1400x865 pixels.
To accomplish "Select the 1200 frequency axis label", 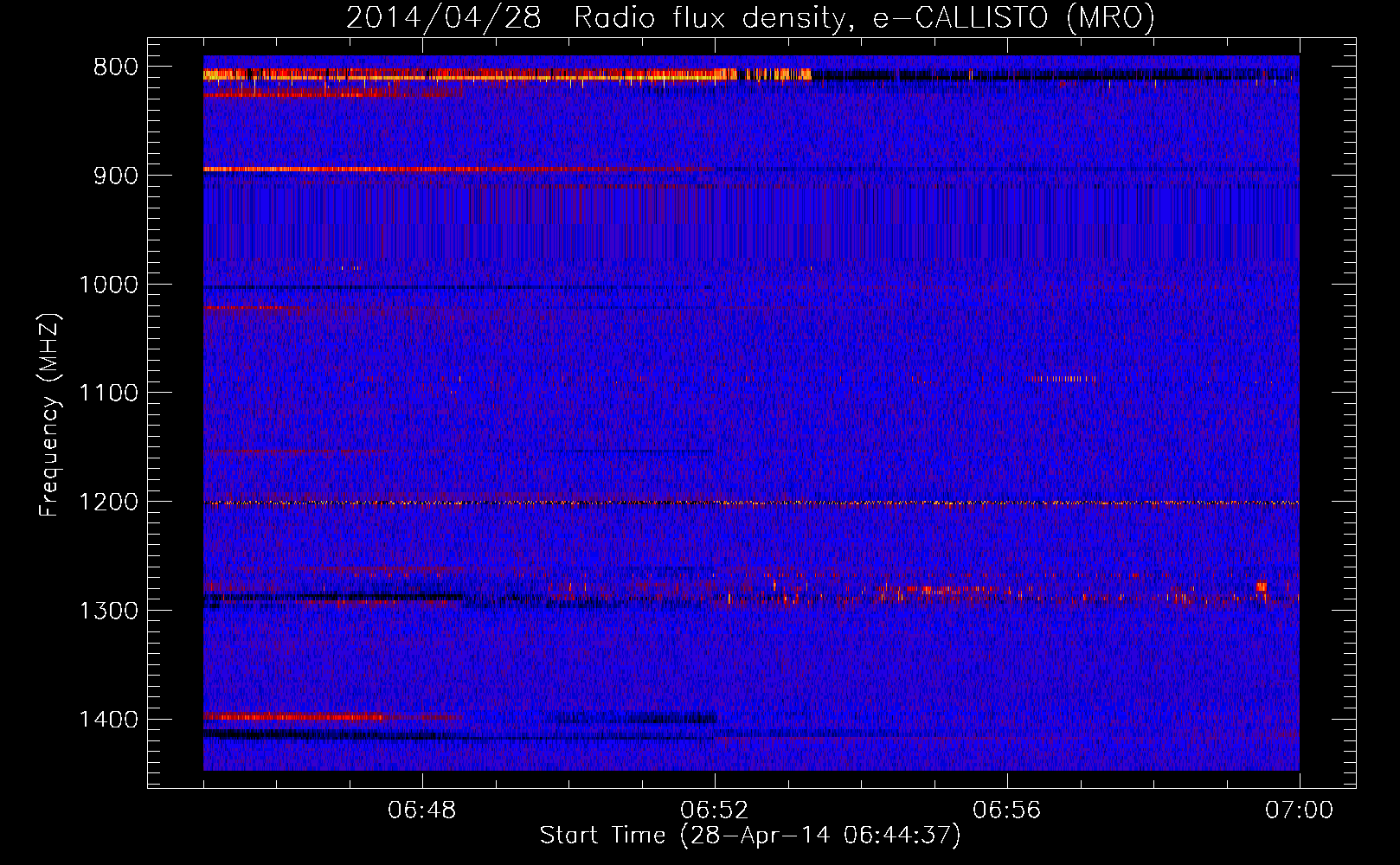I will pyautogui.click(x=109, y=503).
